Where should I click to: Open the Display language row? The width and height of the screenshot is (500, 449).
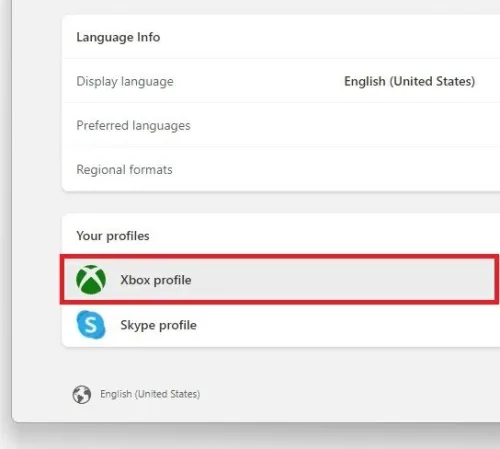281,81
